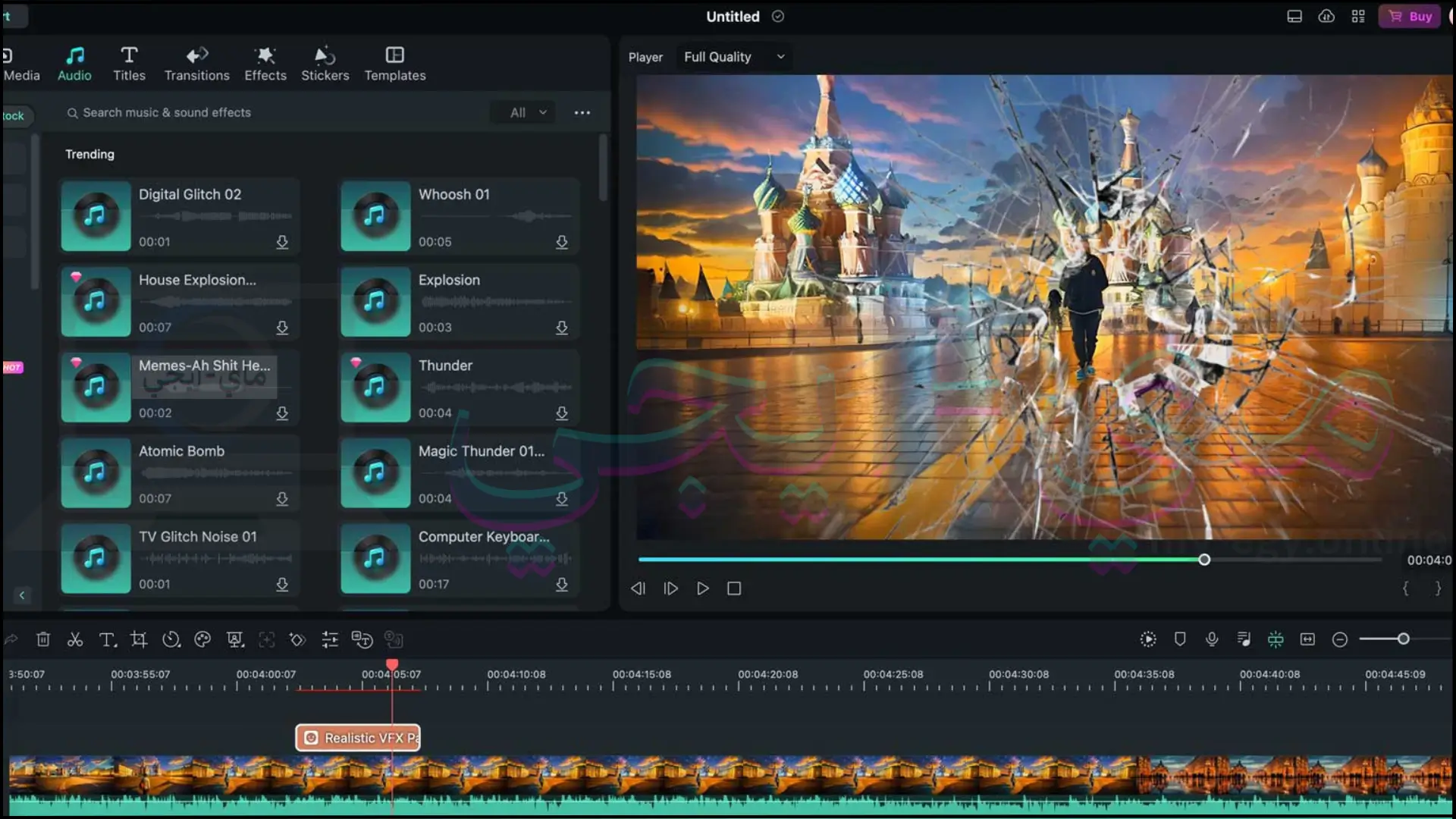
Task: Download the Atomic Bomb sound
Action: pyautogui.click(x=282, y=499)
